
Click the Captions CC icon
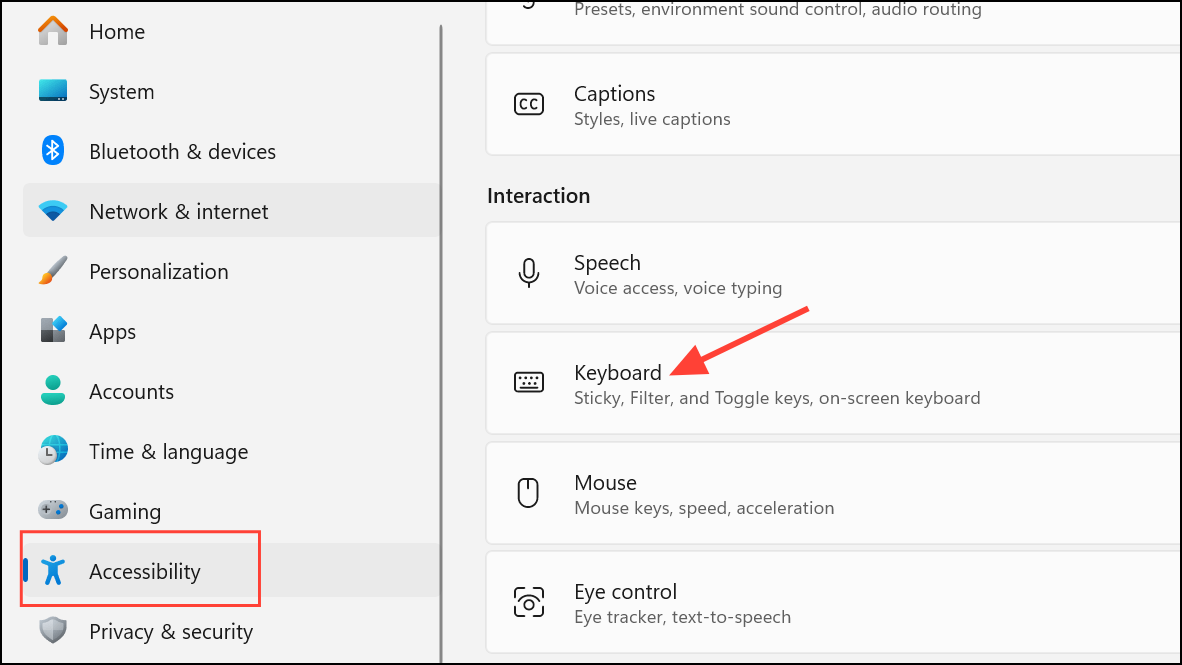pos(529,103)
